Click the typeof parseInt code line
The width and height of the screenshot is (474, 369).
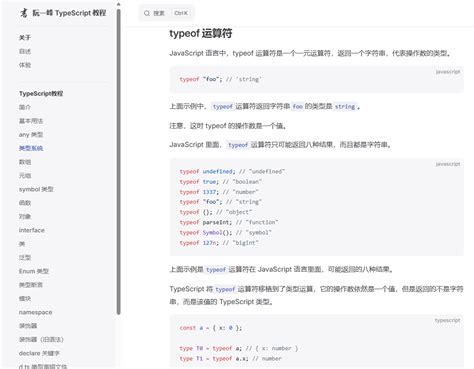(x=229, y=222)
